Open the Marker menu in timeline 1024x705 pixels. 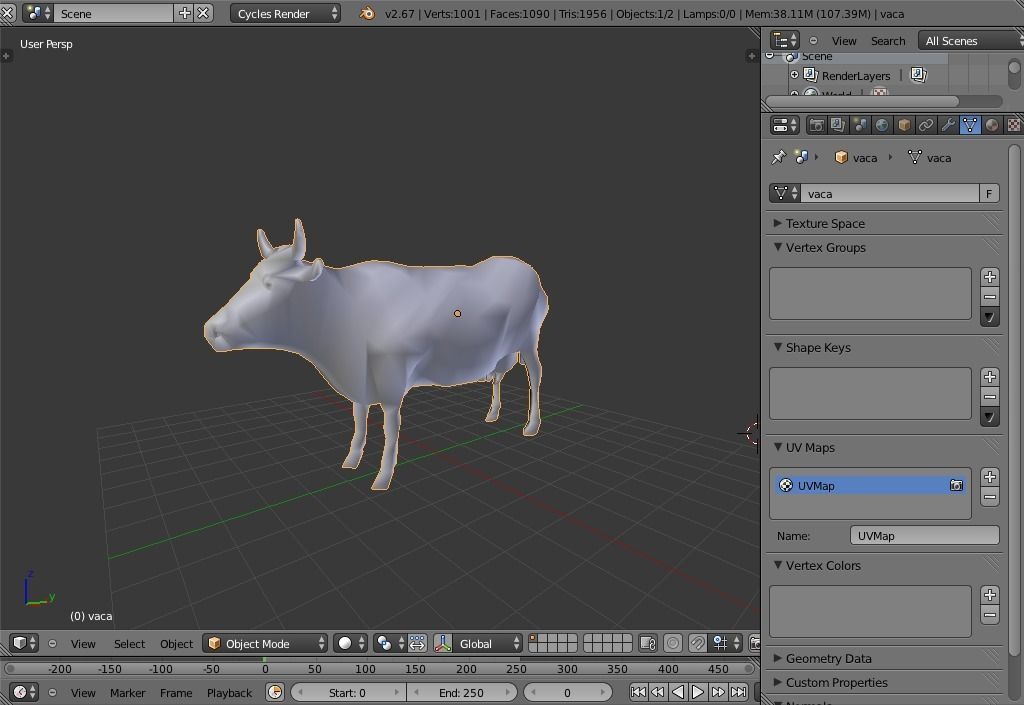point(127,693)
